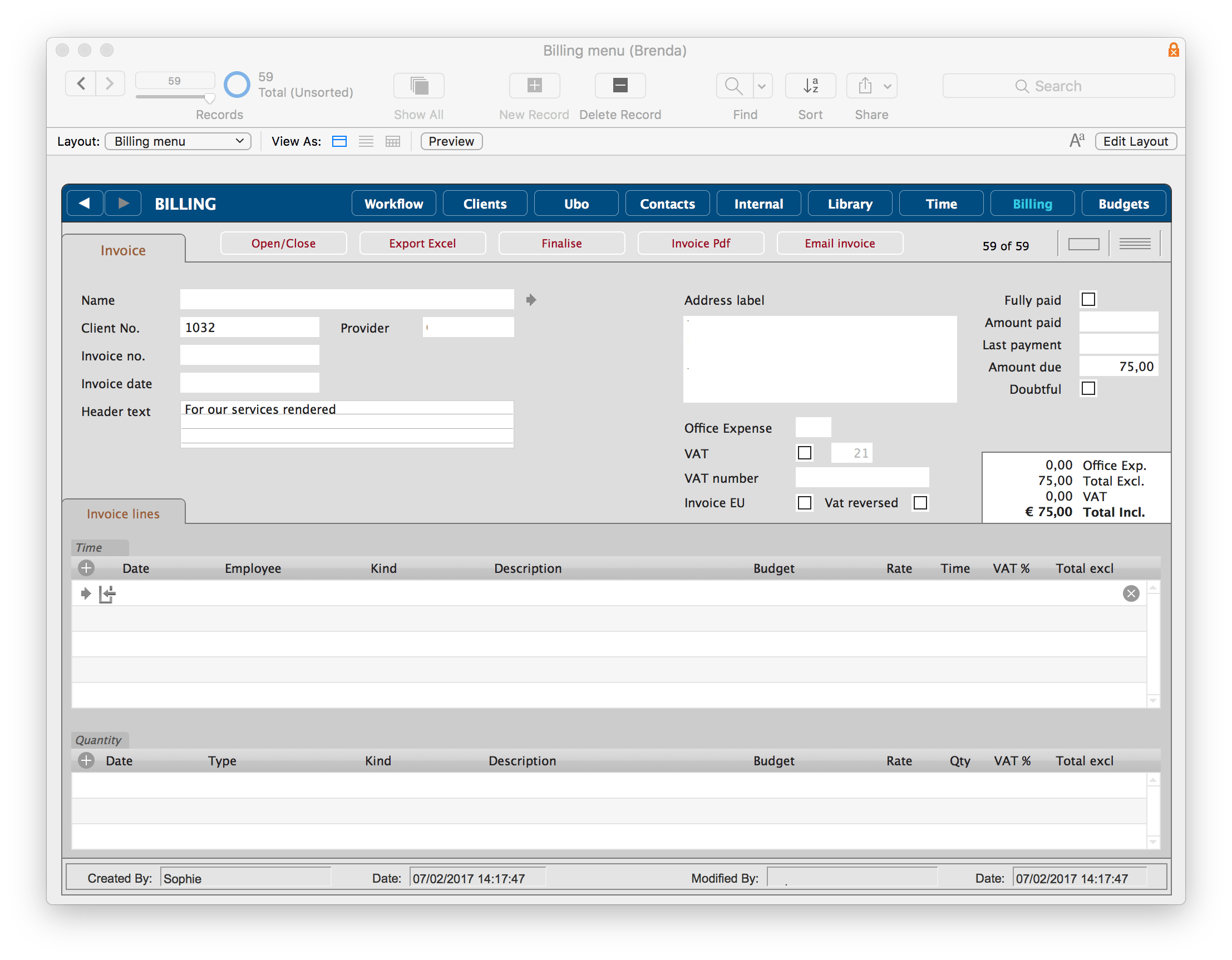Delete the Time line with X icon
Image resolution: width=1232 pixels, height=960 pixels.
(x=1131, y=593)
